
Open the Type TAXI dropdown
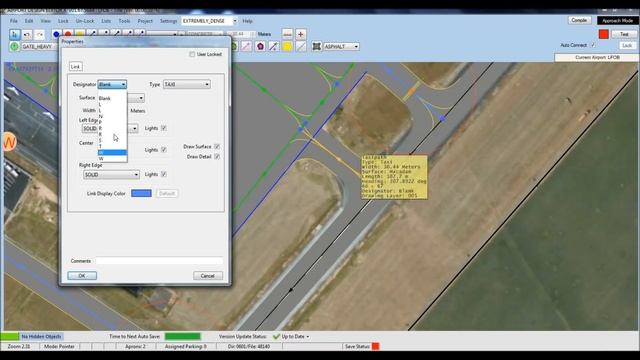[187, 84]
